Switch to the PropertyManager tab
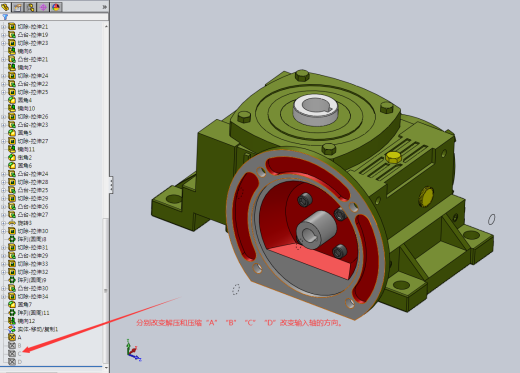 (18, 7)
